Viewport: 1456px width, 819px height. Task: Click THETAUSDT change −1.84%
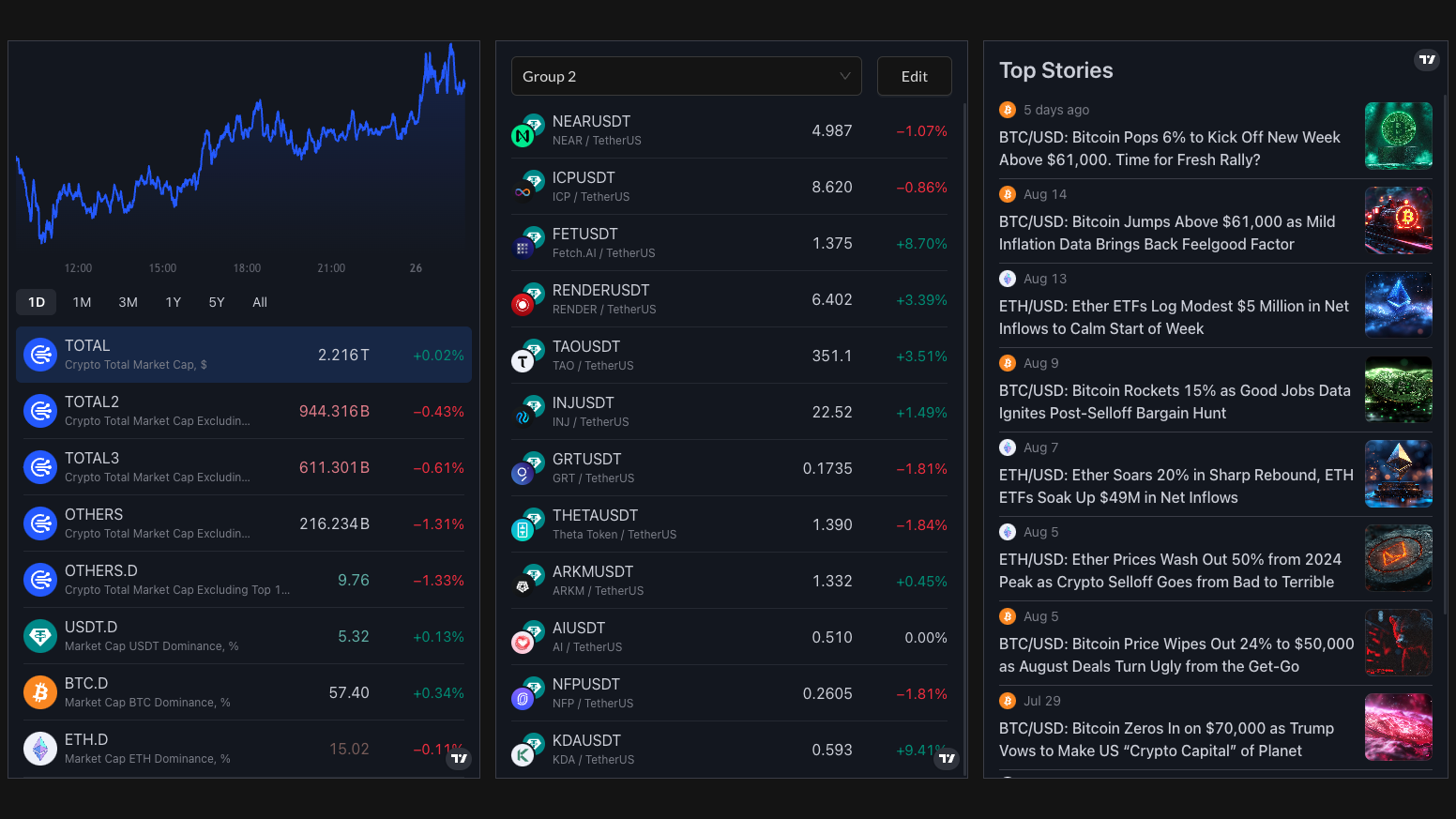(921, 524)
